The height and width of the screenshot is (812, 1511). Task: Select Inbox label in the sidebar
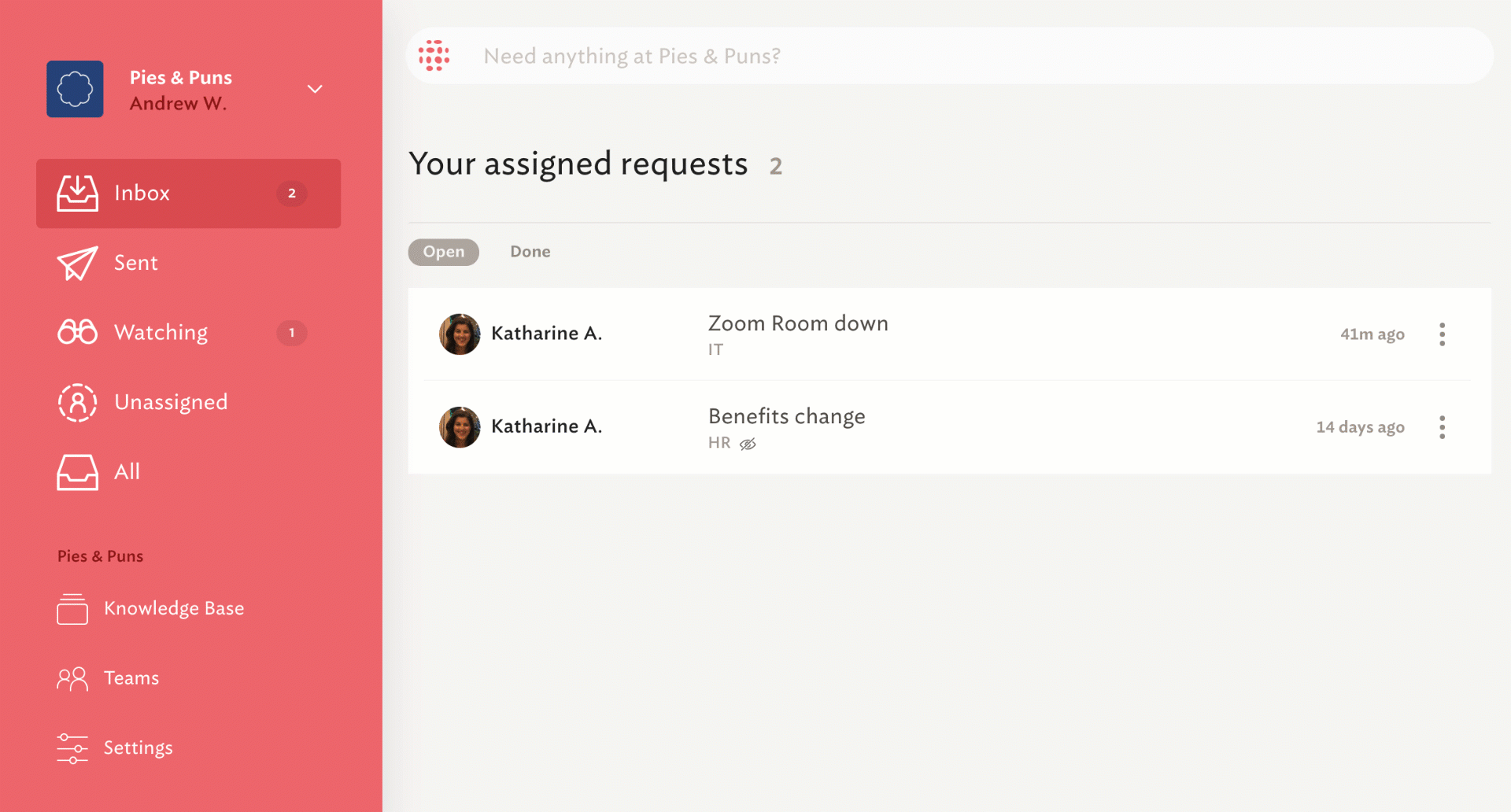coord(142,194)
